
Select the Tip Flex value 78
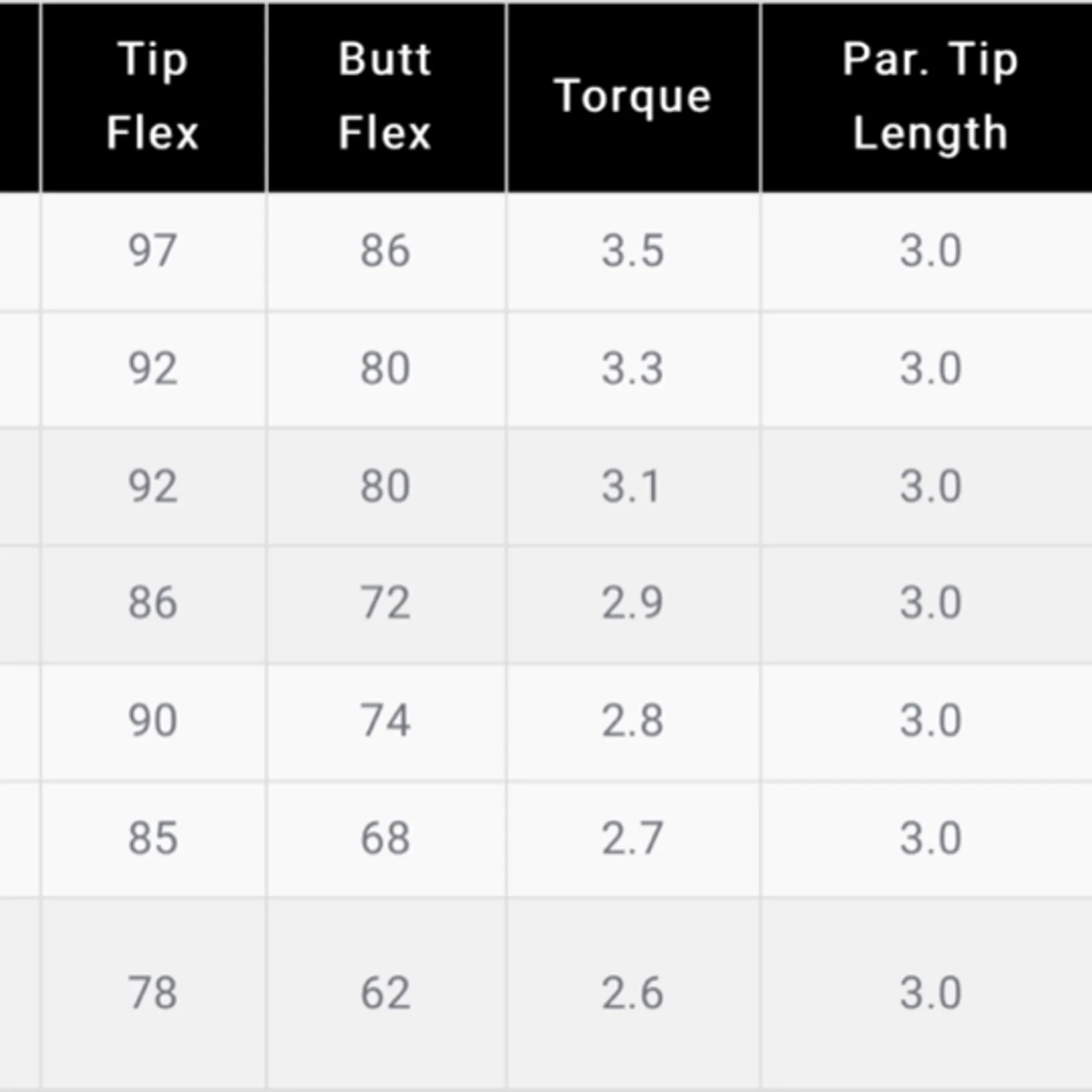coord(153,992)
